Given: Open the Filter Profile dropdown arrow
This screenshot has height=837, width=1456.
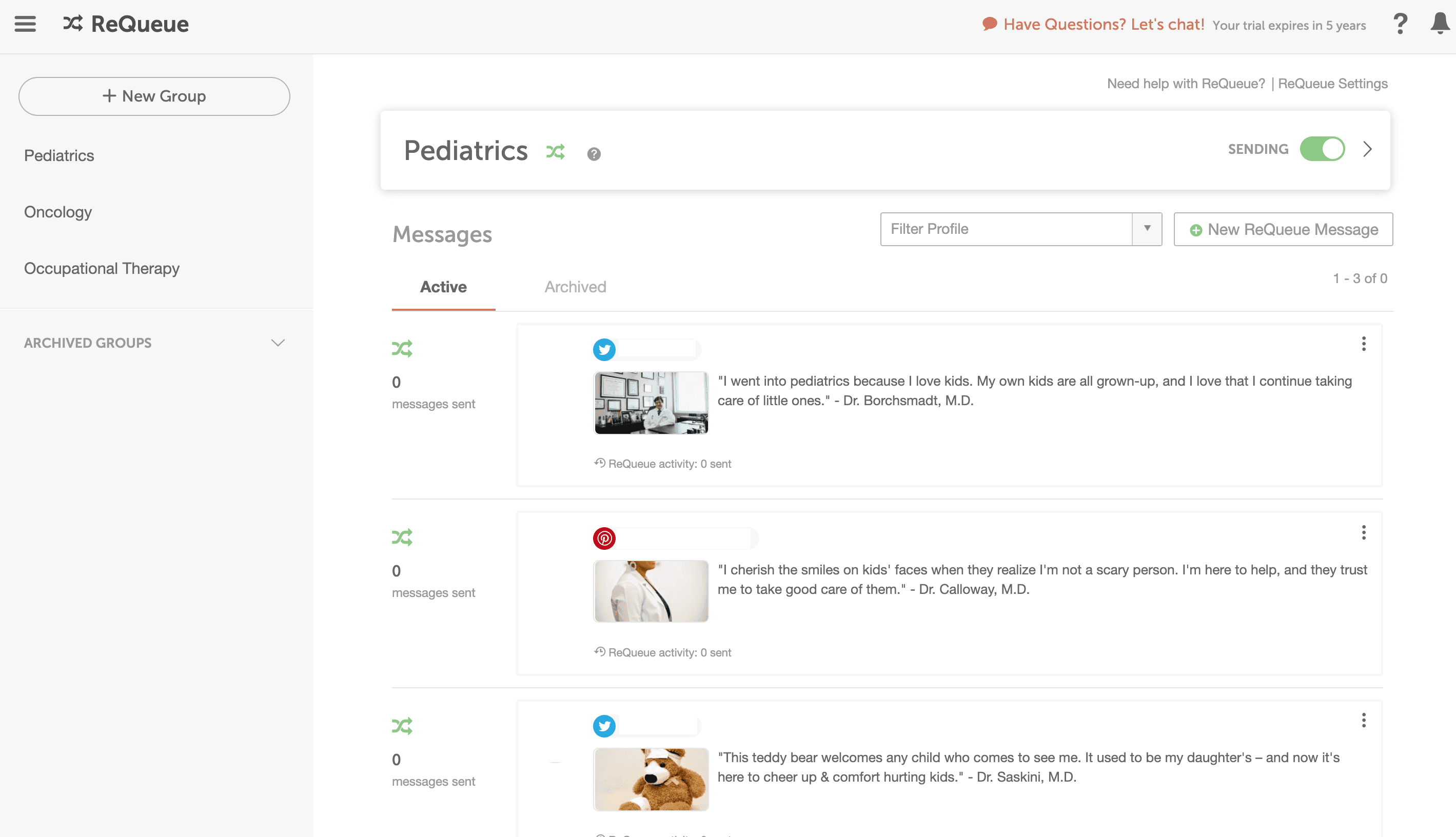Looking at the screenshot, I should pyautogui.click(x=1147, y=229).
